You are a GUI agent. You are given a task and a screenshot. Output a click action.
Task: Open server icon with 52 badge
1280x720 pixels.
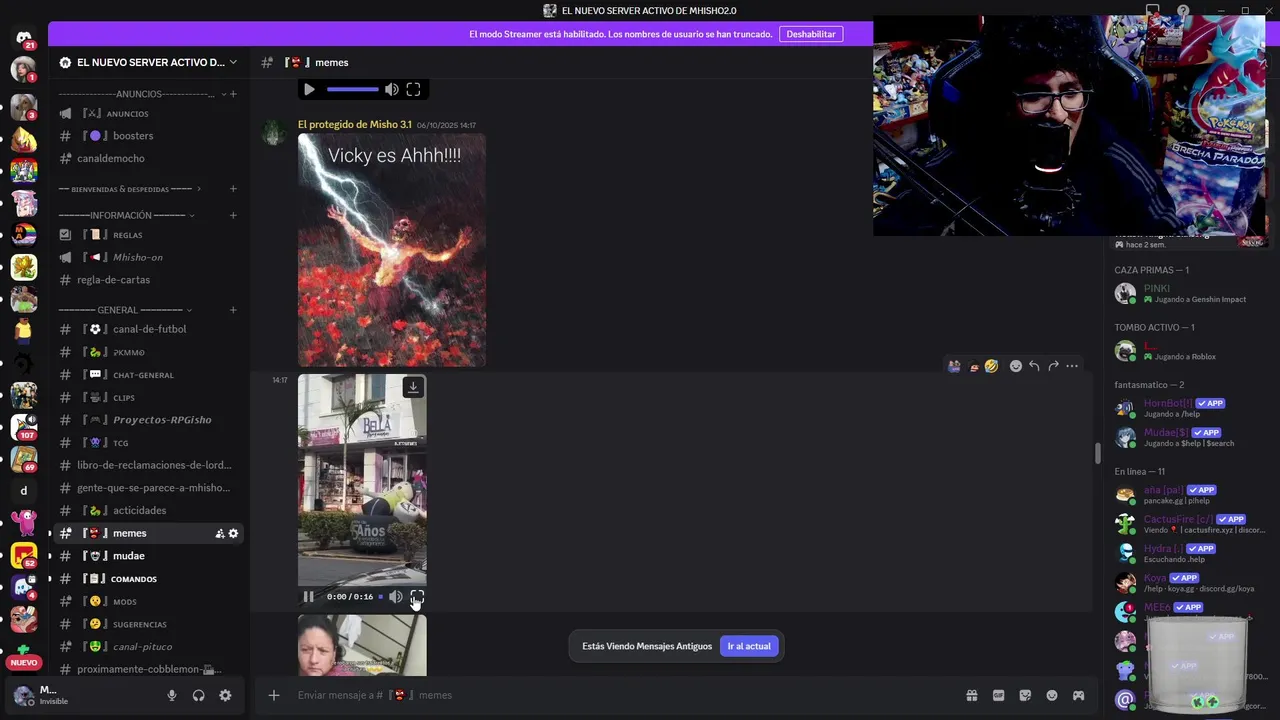[x=24, y=555]
